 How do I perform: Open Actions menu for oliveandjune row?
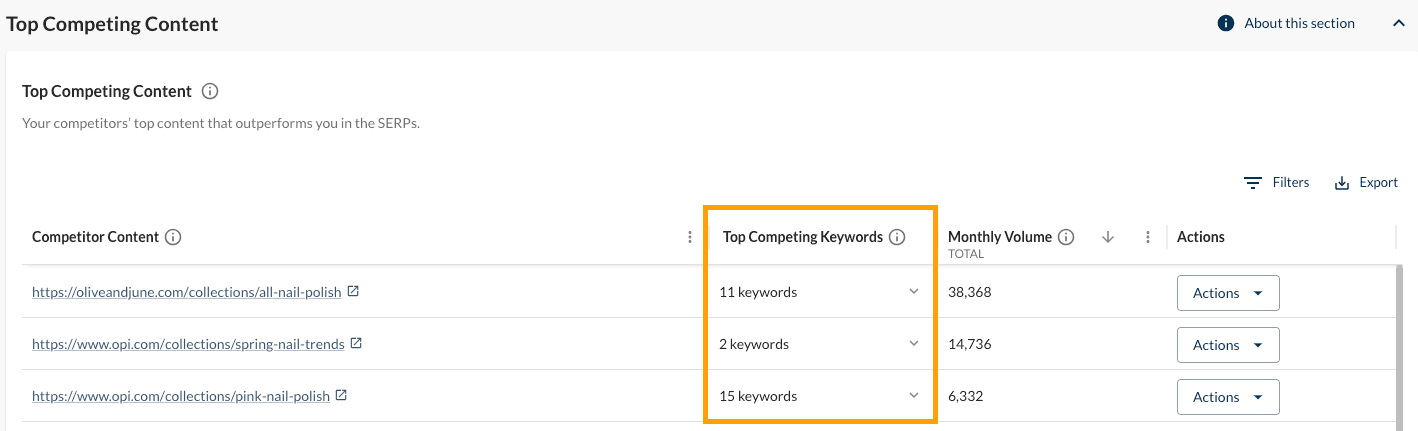point(1228,293)
